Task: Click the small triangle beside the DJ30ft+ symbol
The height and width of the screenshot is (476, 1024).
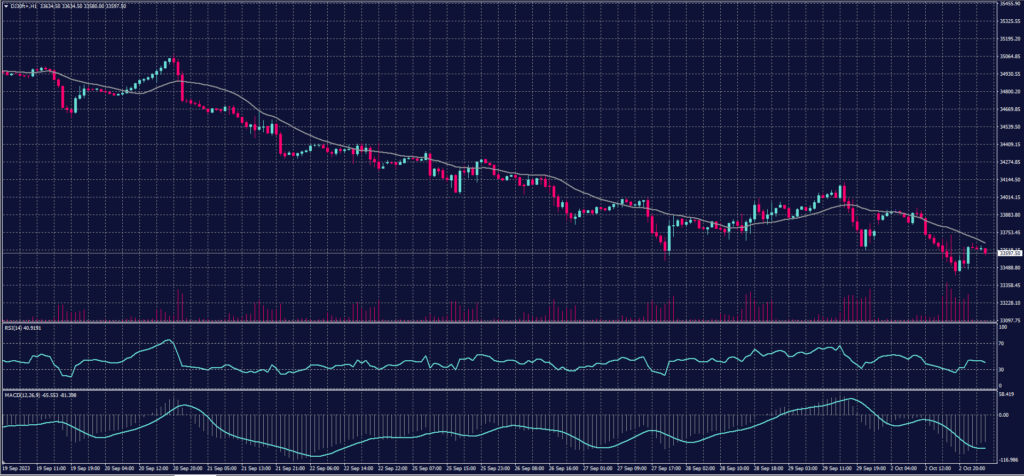Action: point(5,5)
